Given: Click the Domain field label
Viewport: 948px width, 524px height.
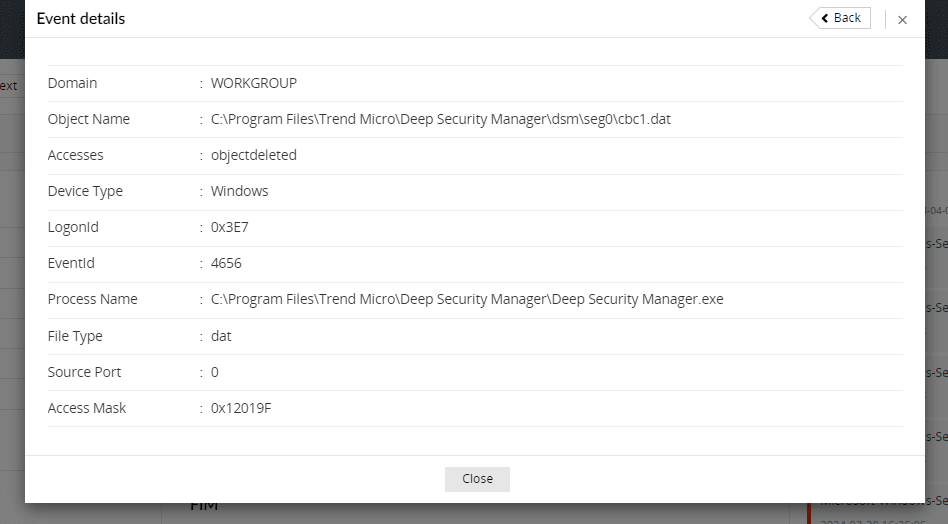Looking at the screenshot, I should click(73, 83).
